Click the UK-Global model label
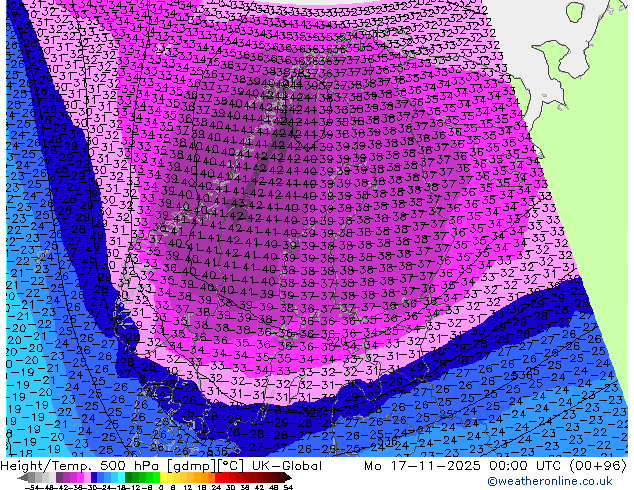 click(287, 466)
